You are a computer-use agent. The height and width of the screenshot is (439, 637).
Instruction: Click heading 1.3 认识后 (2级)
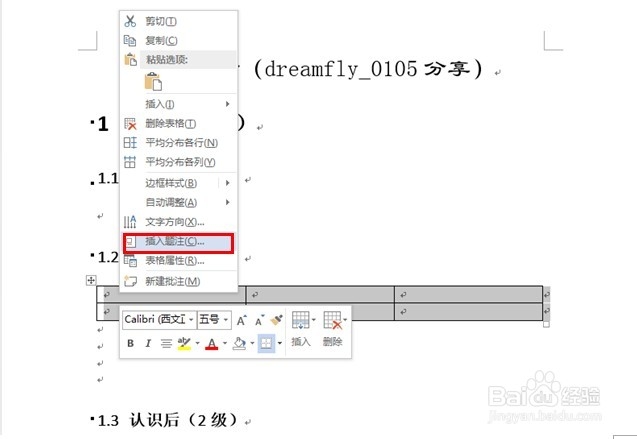pos(167,420)
